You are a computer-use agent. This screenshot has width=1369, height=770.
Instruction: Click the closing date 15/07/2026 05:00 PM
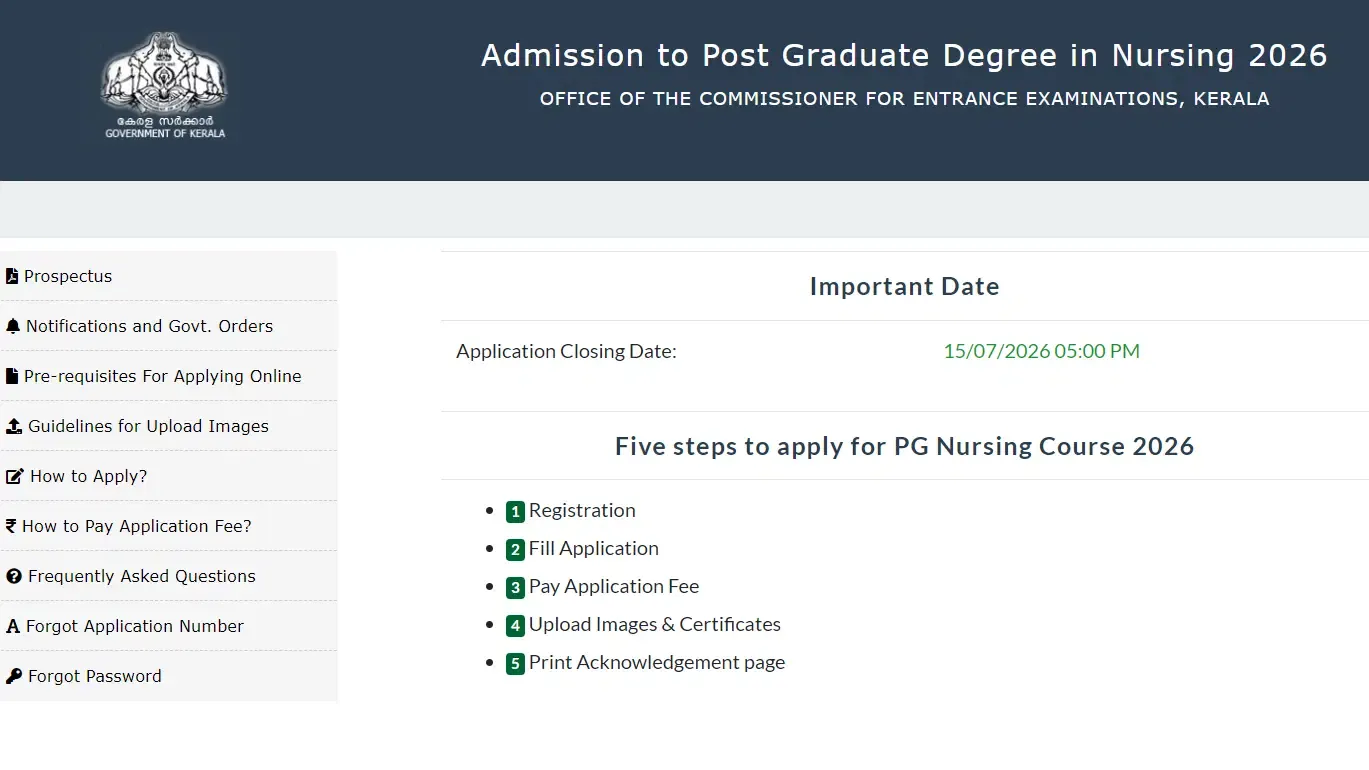click(1041, 351)
